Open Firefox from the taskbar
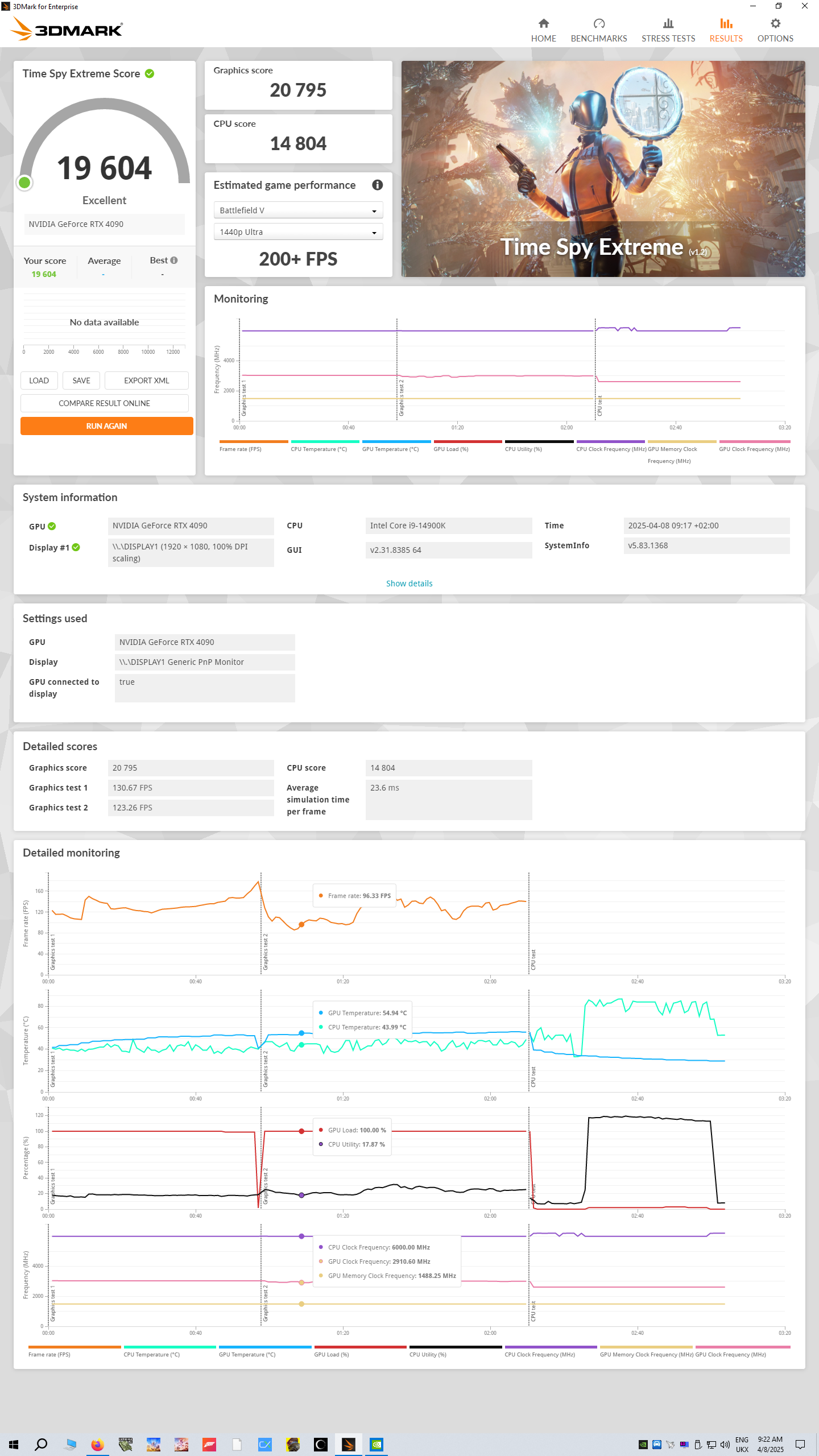This screenshot has width=819, height=1456. [x=98, y=1444]
